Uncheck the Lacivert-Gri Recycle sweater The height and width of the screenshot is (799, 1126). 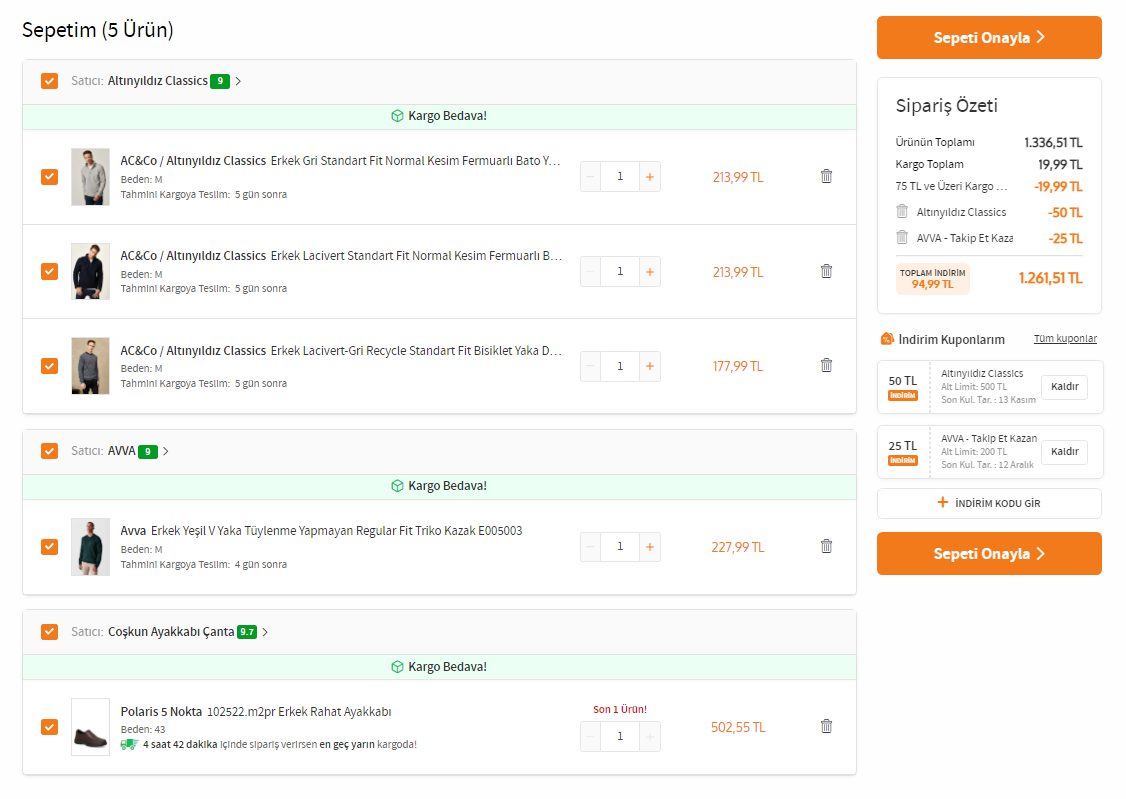[x=50, y=366]
